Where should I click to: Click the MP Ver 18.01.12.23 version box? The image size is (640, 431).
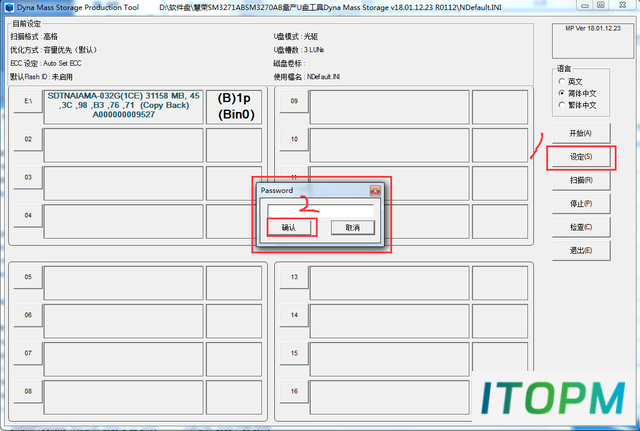593,41
